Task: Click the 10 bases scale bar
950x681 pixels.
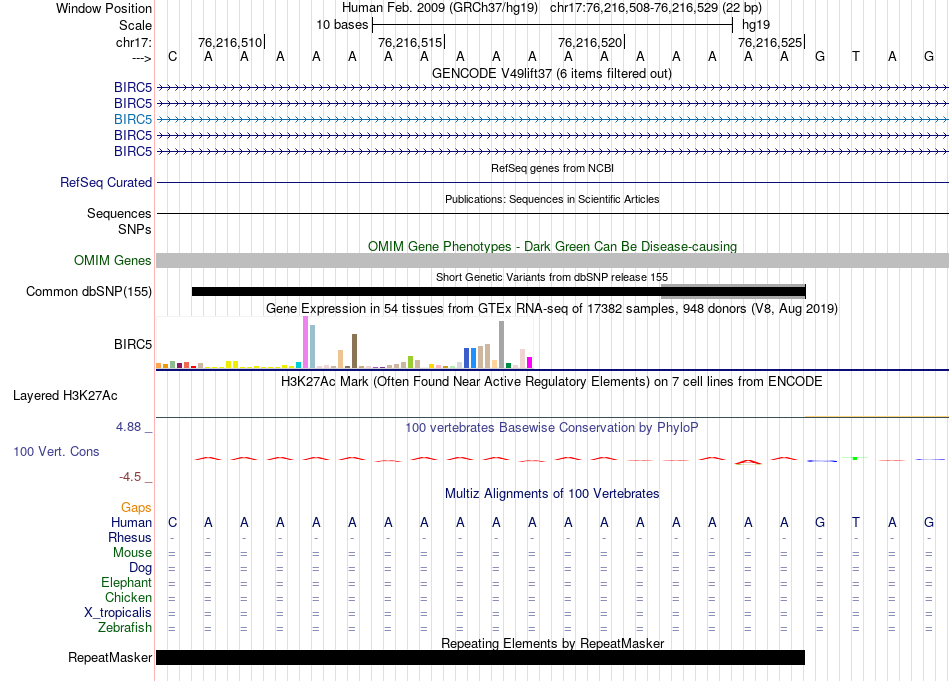Action: pyautogui.click(x=553, y=25)
